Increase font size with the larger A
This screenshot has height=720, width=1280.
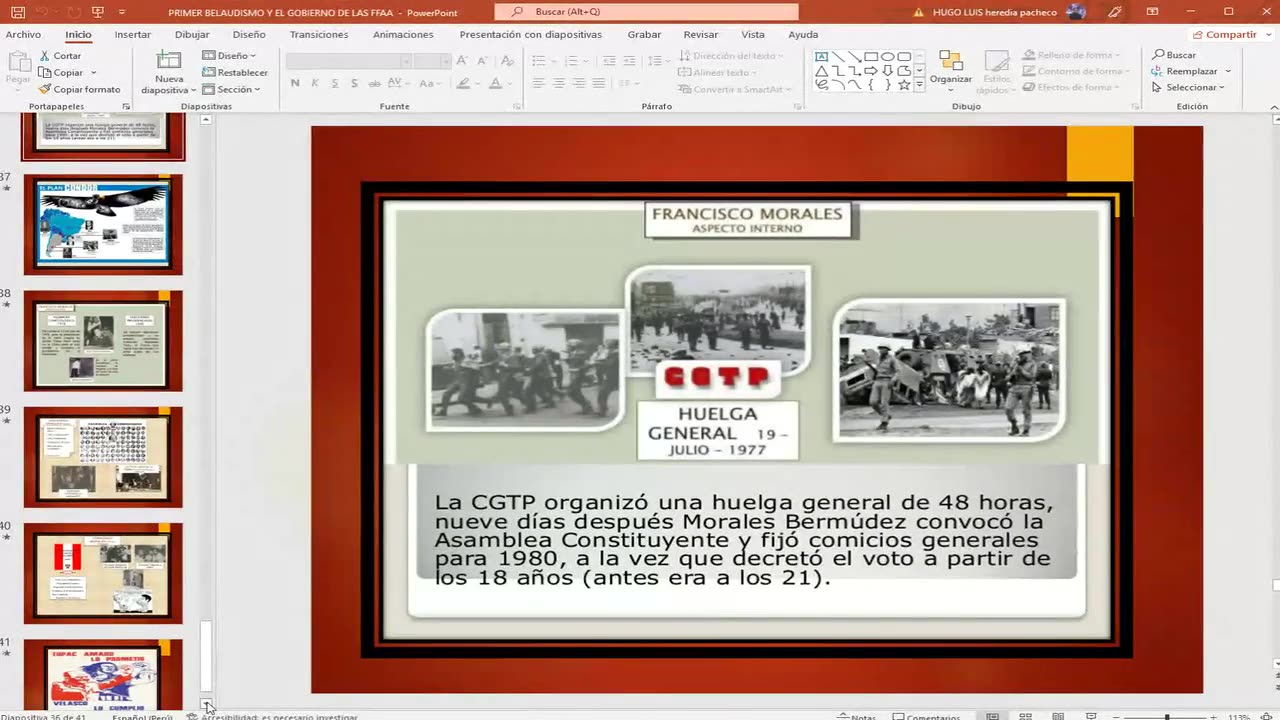[x=463, y=61]
